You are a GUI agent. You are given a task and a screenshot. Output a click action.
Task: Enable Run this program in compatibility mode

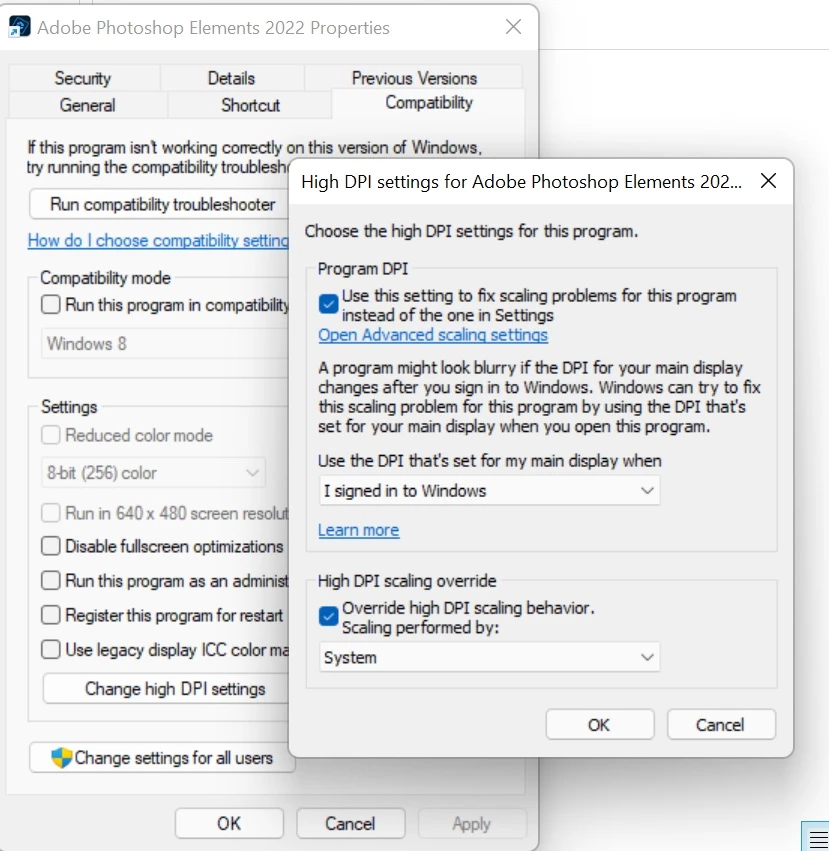click(x=50, y=304)
